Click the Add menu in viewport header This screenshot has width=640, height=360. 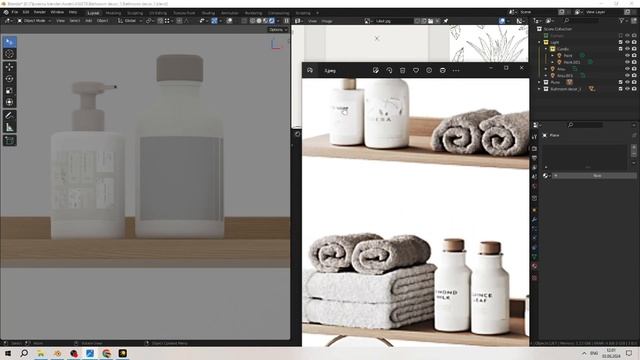[89, 20]
